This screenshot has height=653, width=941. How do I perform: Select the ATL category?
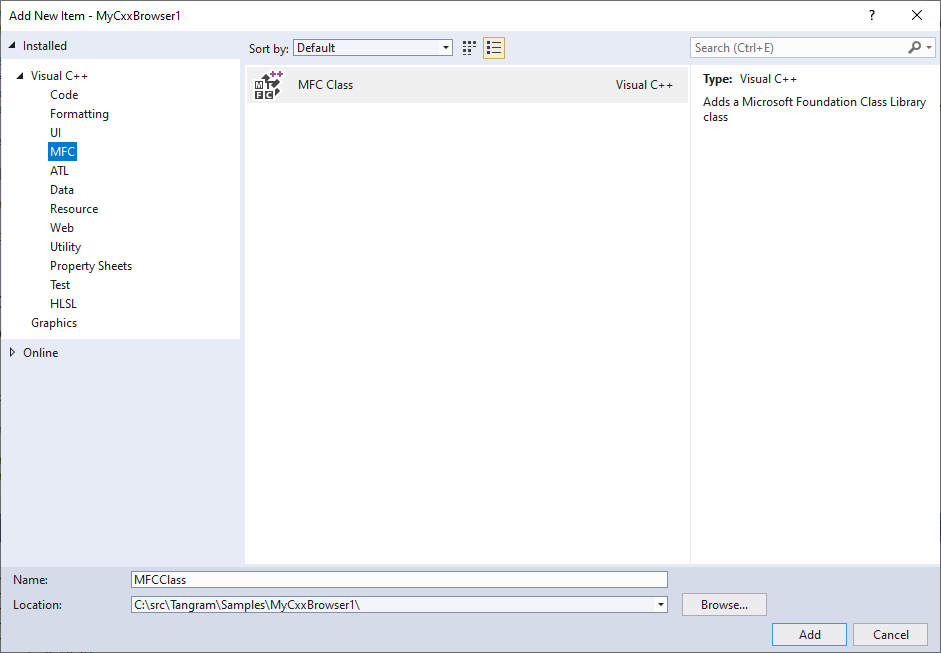[59, 170]
